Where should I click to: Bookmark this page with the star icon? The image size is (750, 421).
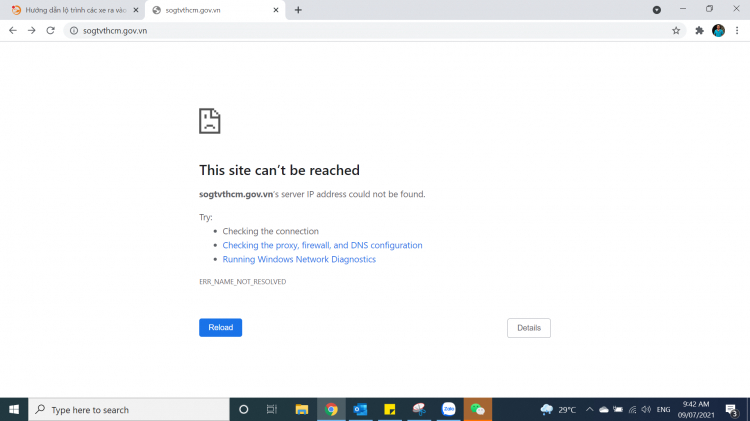[x=676, y=31]
